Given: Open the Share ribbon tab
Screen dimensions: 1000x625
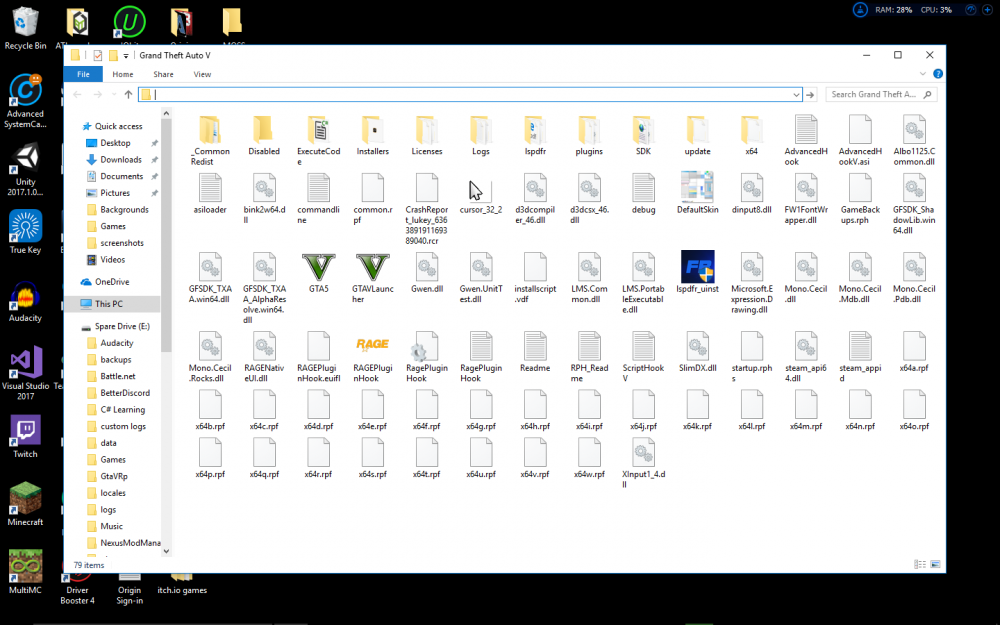Looking at the screenshot, I should click(x=163, y=74).
